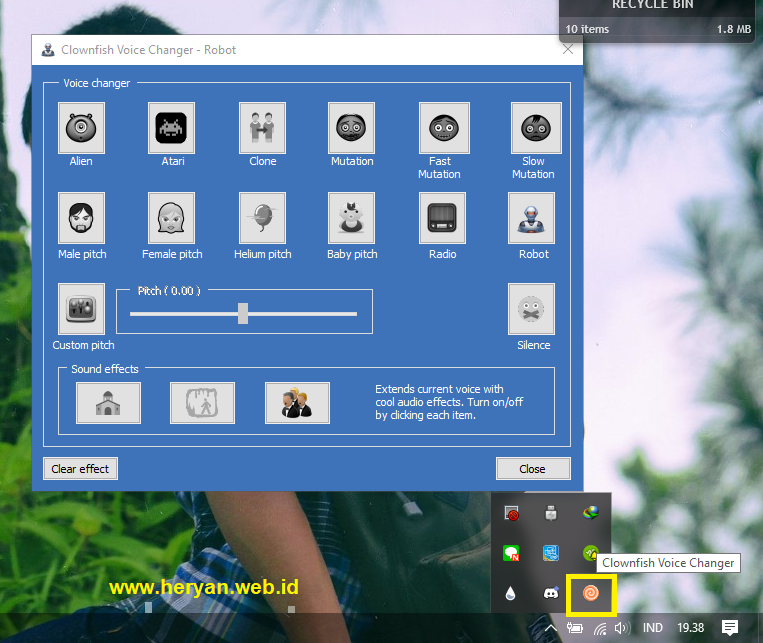The image size is (763, 643).
Task: Open Wi-Fi network settings icon
Action: tap(600, 628)
